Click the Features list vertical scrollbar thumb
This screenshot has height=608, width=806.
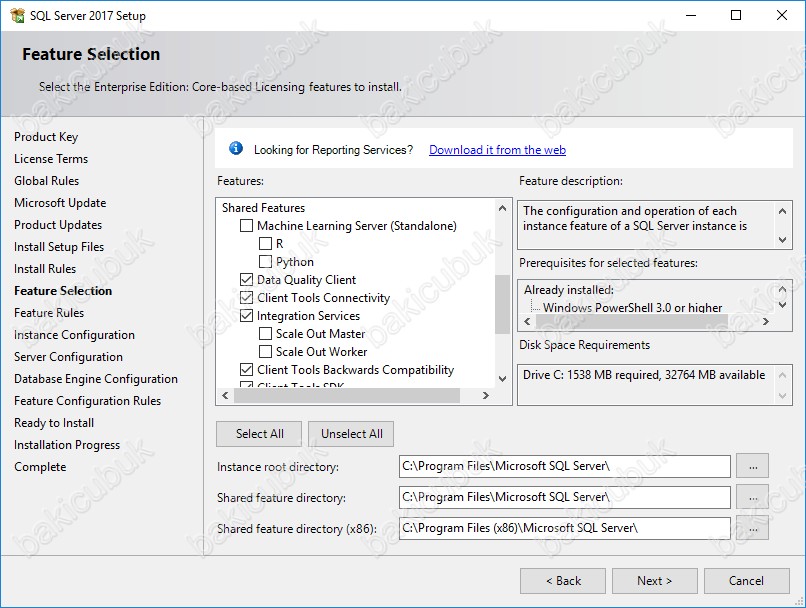(x=502, y=304)
